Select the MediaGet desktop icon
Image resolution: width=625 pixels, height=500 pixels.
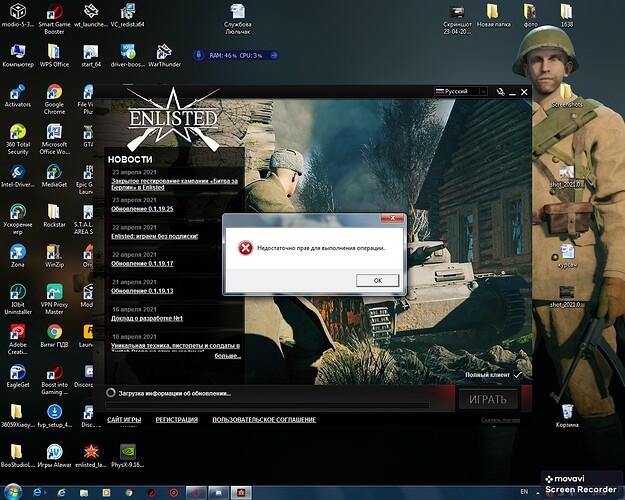[x=54, y=176]
